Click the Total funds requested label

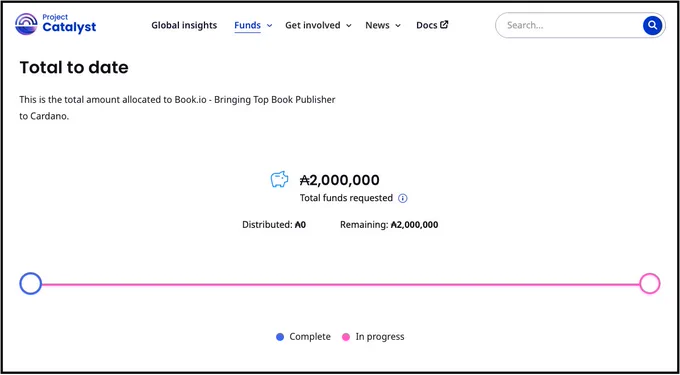tap(346, 198)
